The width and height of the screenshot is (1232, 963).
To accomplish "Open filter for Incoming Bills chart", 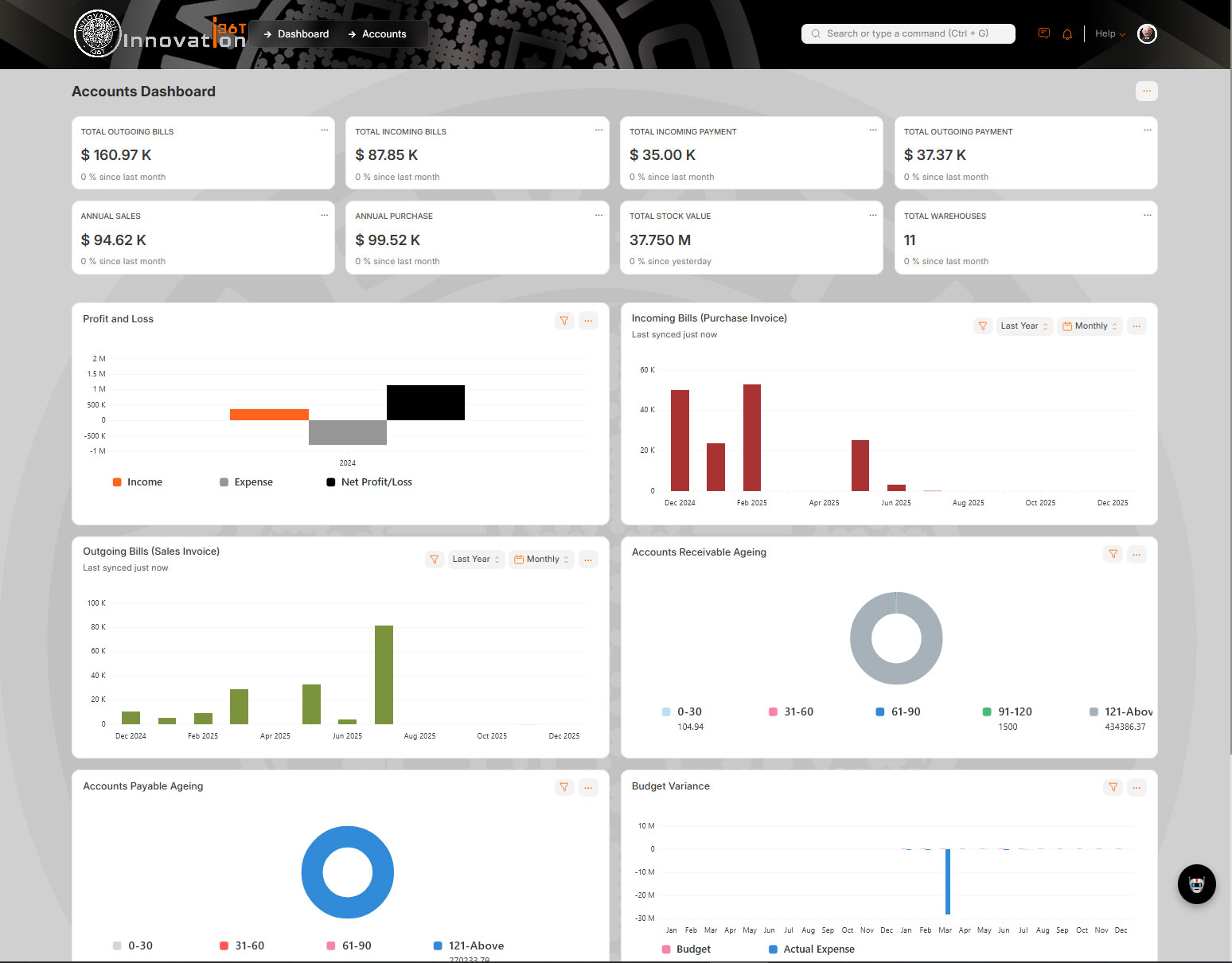I will pyautogui.click(x=983, y=326).
